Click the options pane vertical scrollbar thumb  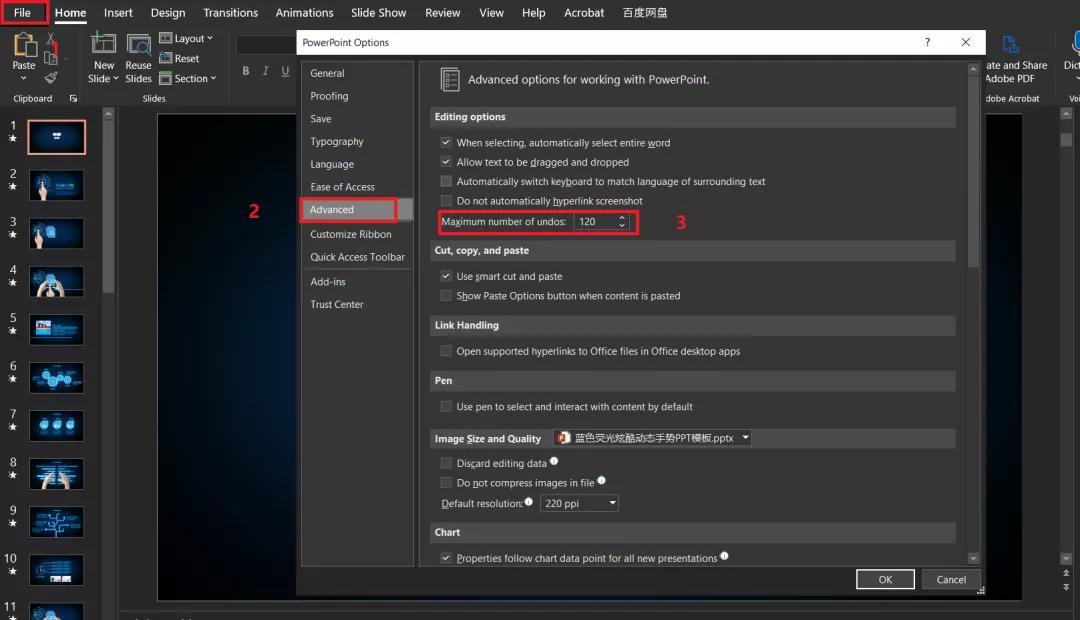click(973, 171)
